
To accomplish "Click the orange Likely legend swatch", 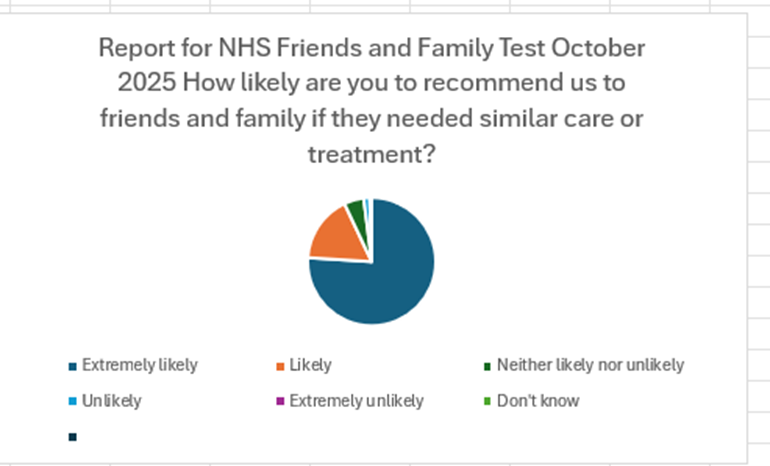I will pyautogui.click(x=279, y=366).
